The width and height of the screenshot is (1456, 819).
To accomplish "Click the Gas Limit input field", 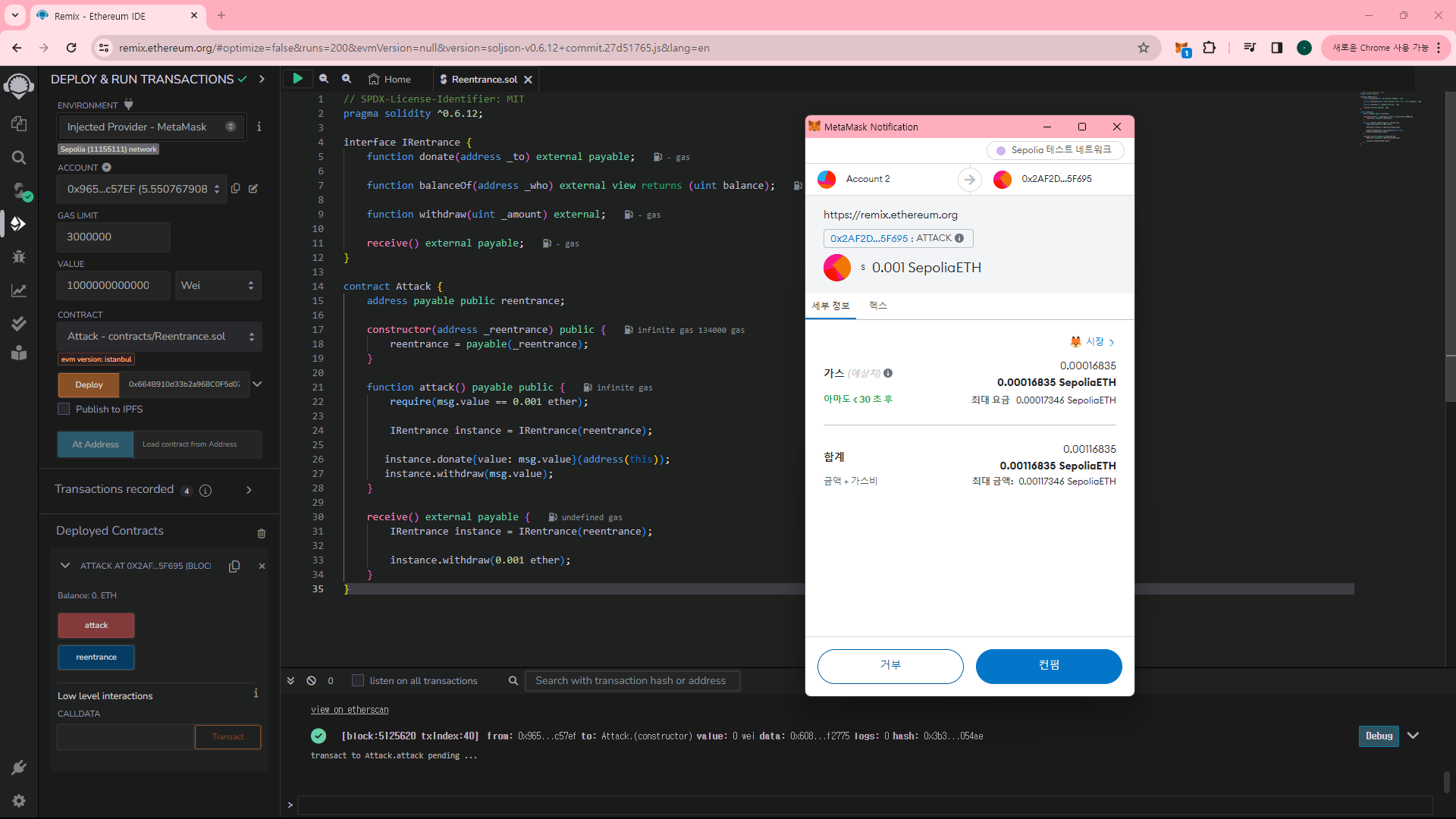I will coord(114,237).
